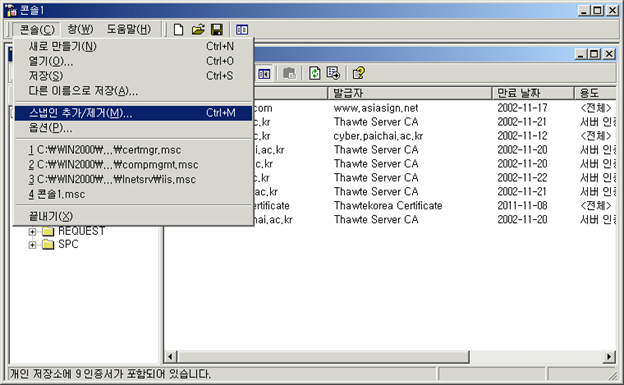624x385 pixels.
Task: Click the horizontal scrollbar left arrow
Action: coord(170,356)
